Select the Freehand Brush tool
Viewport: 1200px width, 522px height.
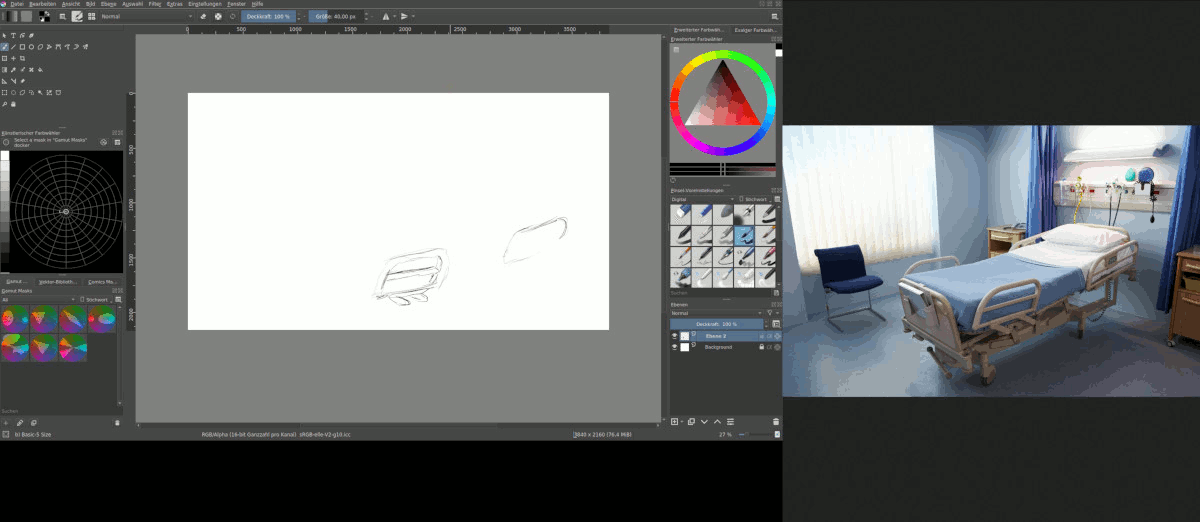(4, 47)
